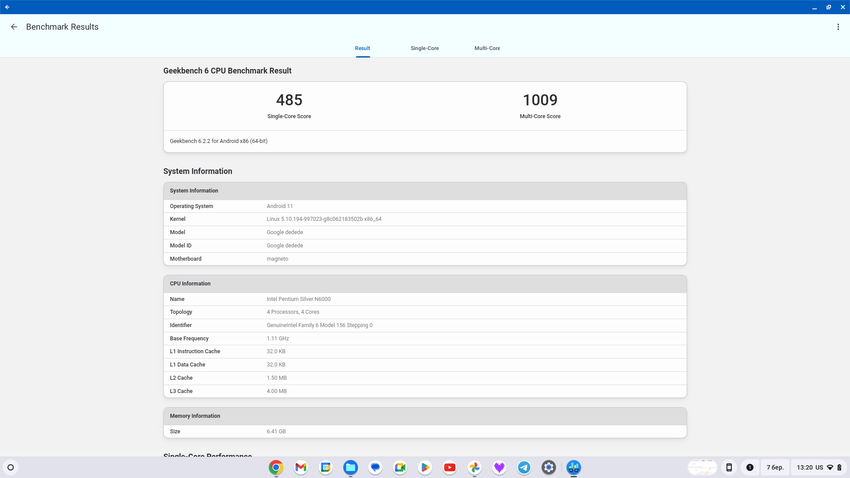Go back using the Benchmark Results arrow
The width and height of the screenshot is (850, 478).
pos(14,27)
